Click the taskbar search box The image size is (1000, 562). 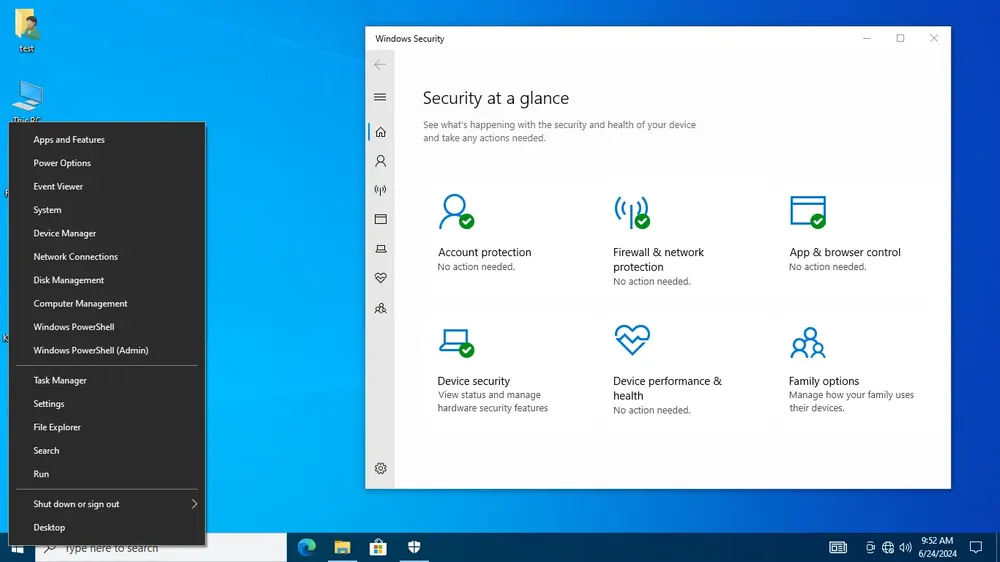[x=161, y=548]
